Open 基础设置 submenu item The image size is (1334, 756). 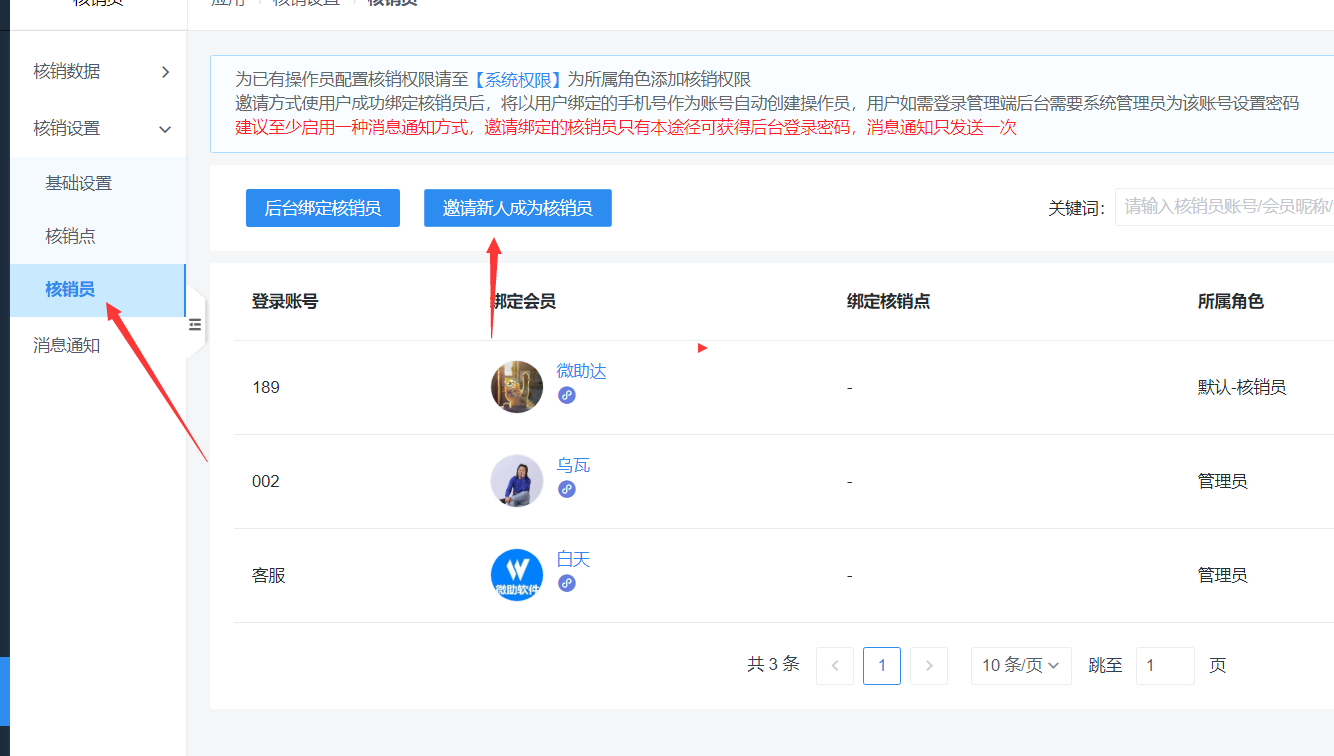click(98, 183)
